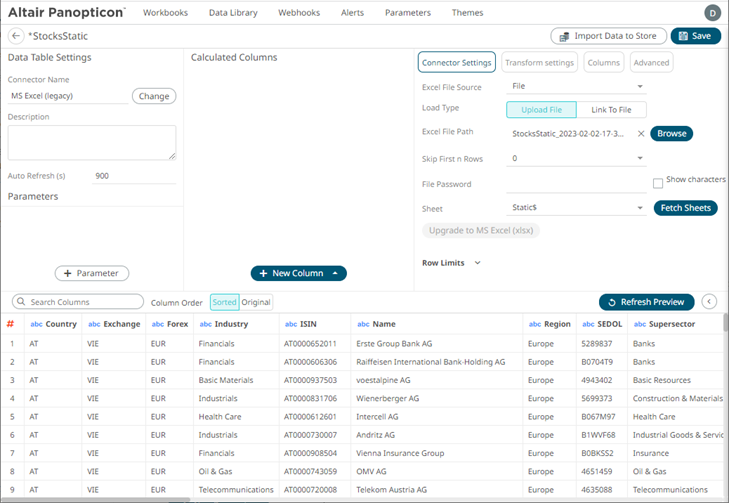Clear the Excel File Path with X

tap(641, 134)
